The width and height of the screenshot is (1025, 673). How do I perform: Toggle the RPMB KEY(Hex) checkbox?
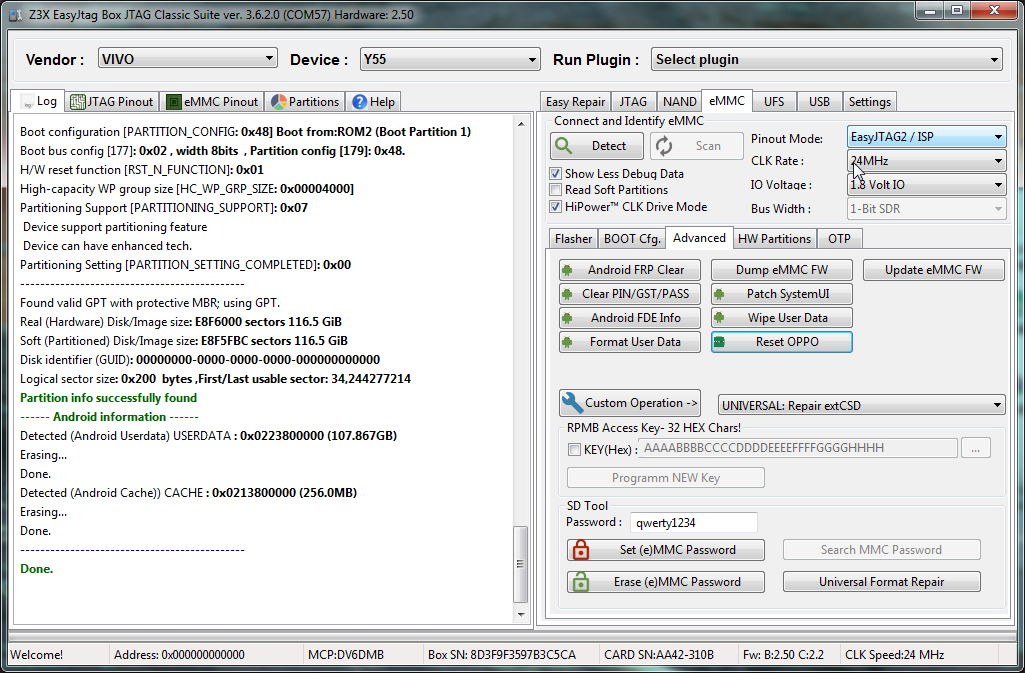(574, 449)
